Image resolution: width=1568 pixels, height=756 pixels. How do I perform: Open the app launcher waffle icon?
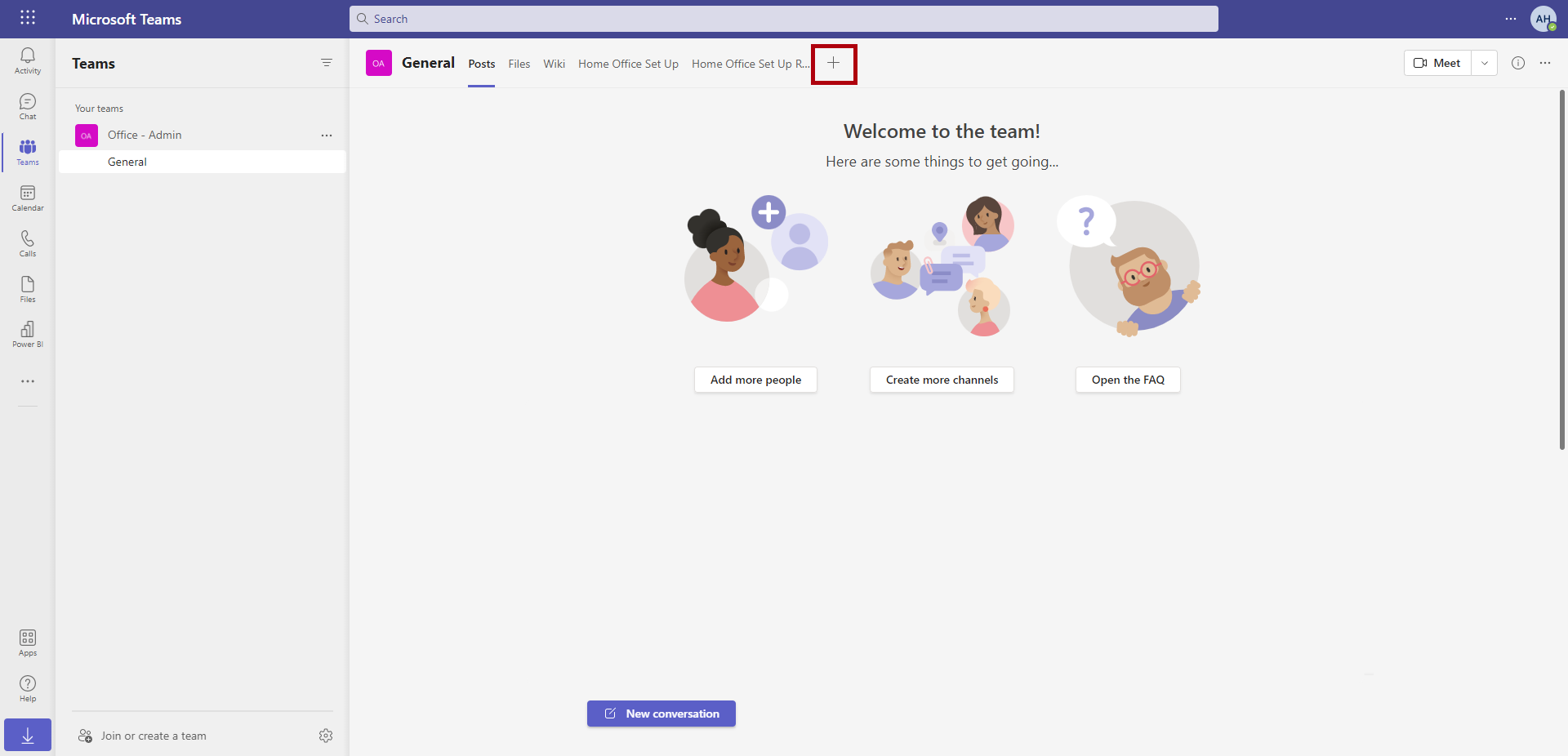point(28,18)
